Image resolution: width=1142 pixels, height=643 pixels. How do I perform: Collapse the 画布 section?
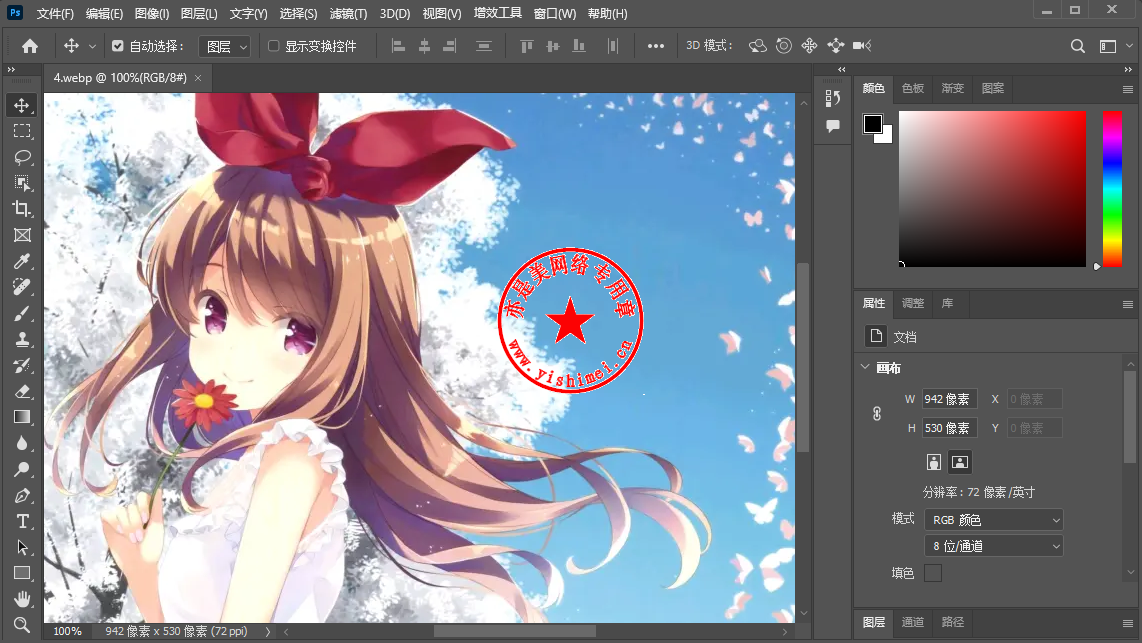pos(865,367)
